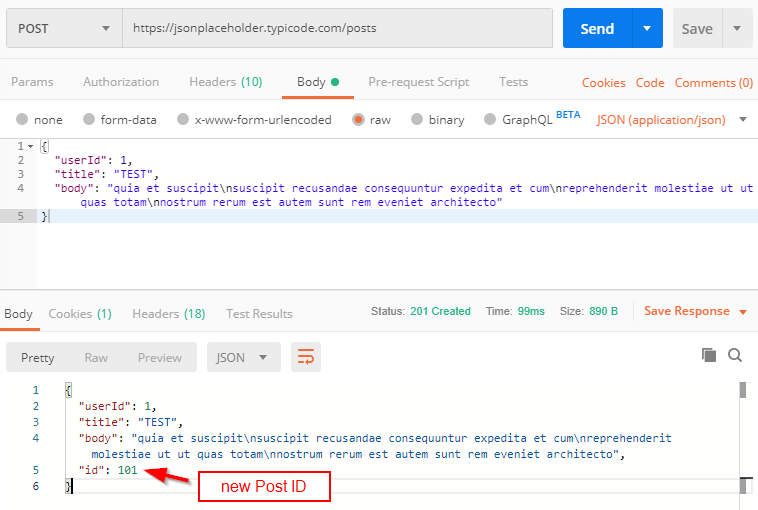The width and height of the screenshot is (758, 510).
Task: Copy response to clipboard icon
Action: tap(709, 355)
